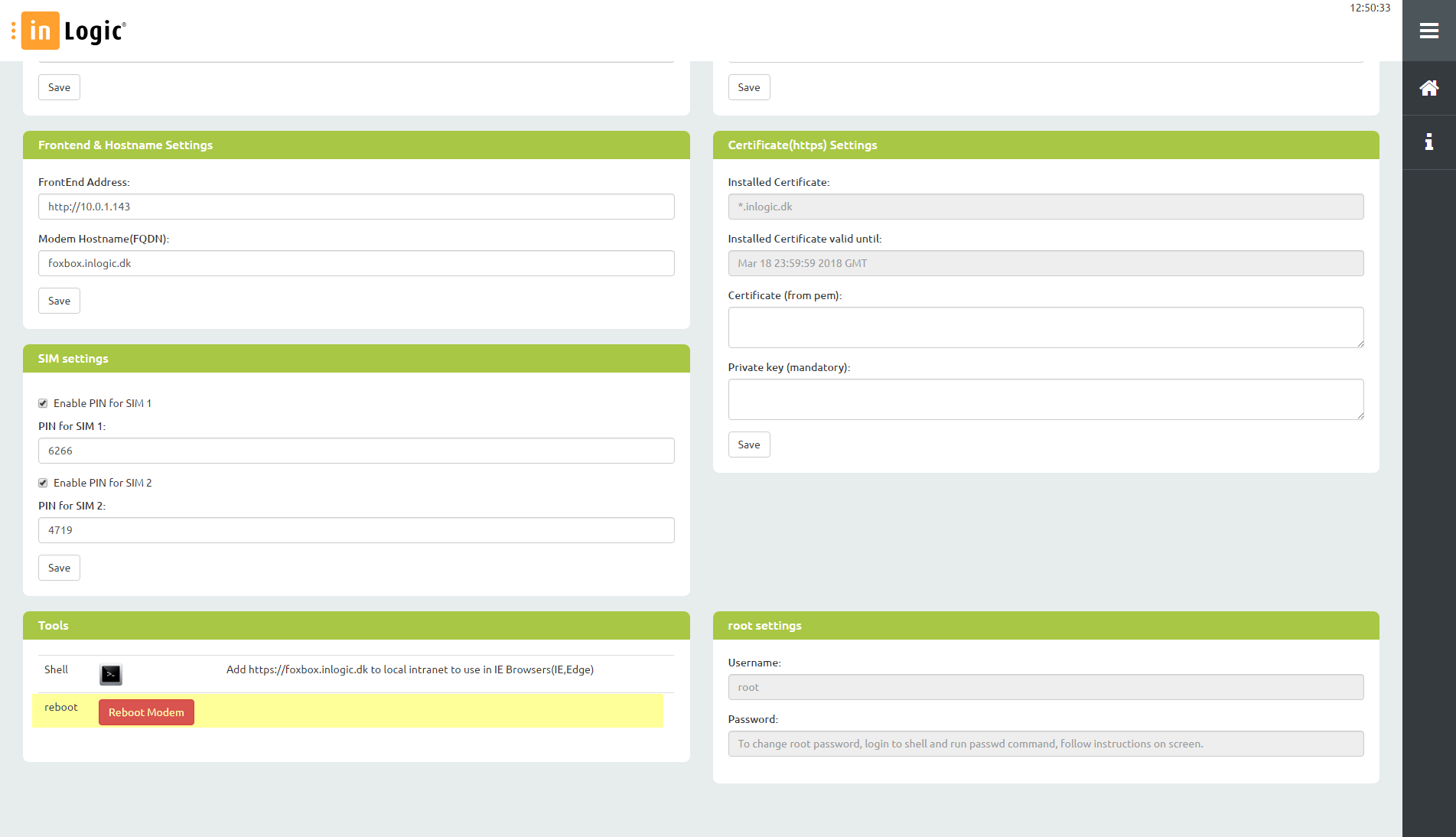This screenshot has height=837, width=1456.
Task: Save the SIM settings
Action: click(x=59, y=568)
